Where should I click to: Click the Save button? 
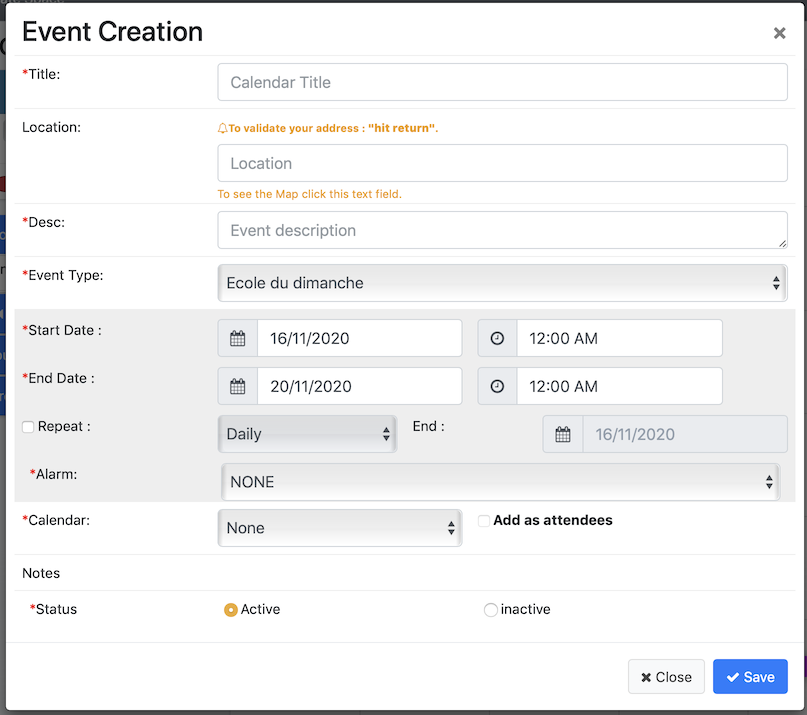(x=750, y=676)
